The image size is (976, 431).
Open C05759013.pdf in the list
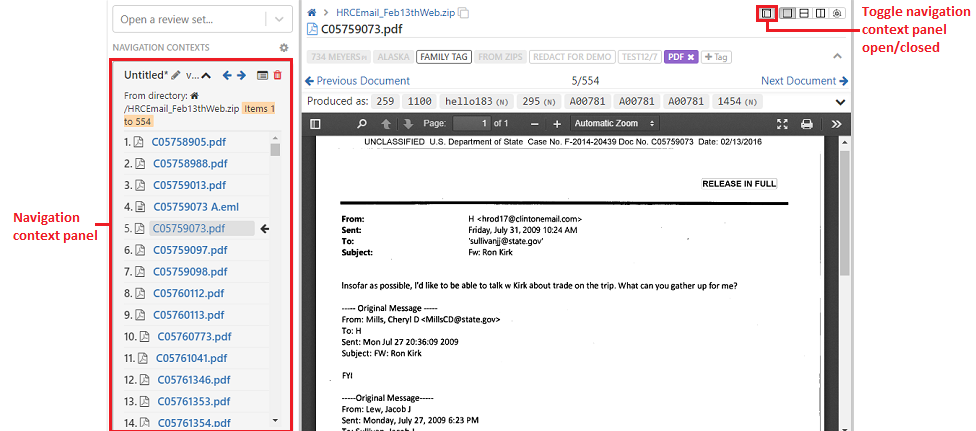[189, 185]
